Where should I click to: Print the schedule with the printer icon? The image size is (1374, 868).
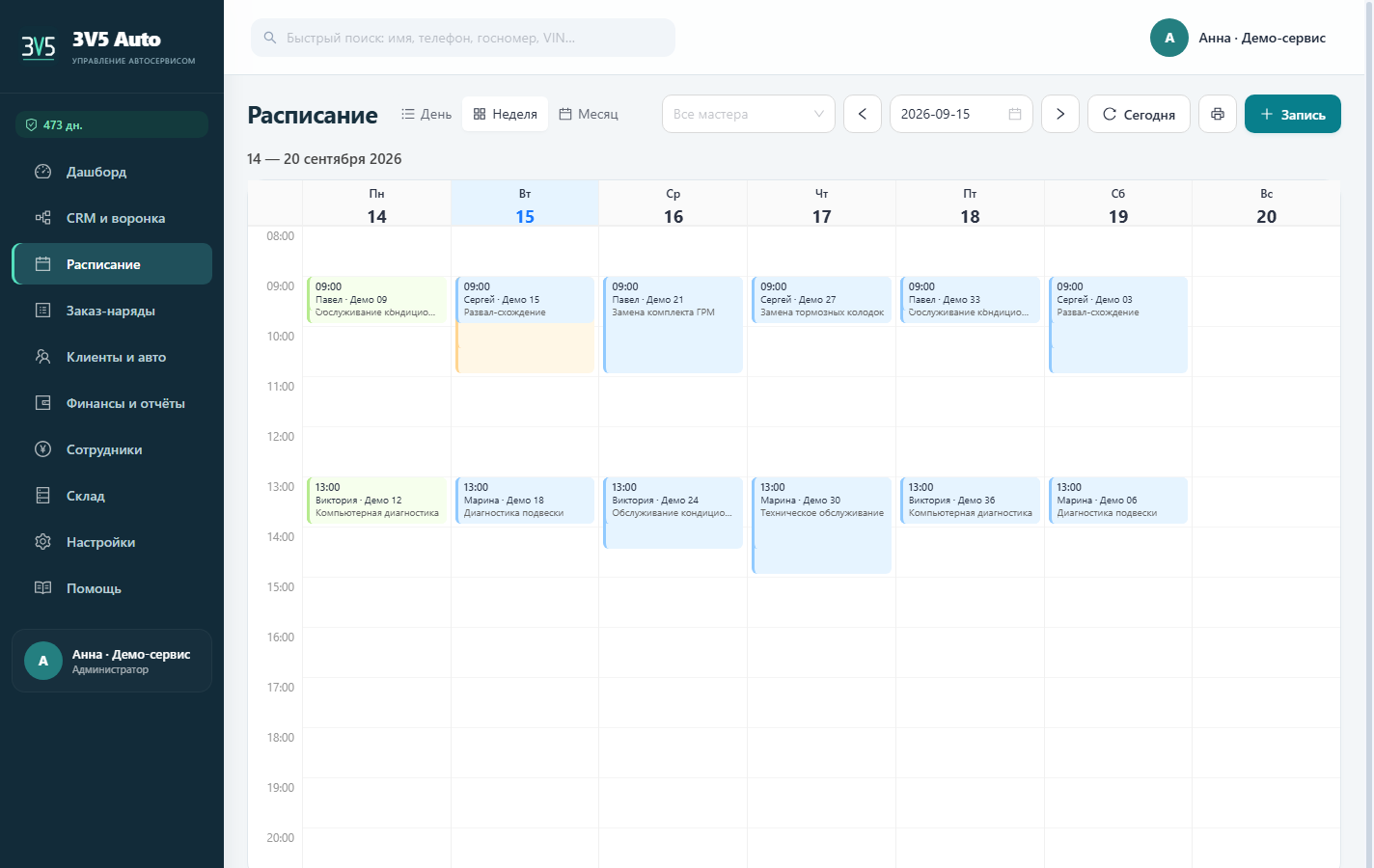[1218, 114]
